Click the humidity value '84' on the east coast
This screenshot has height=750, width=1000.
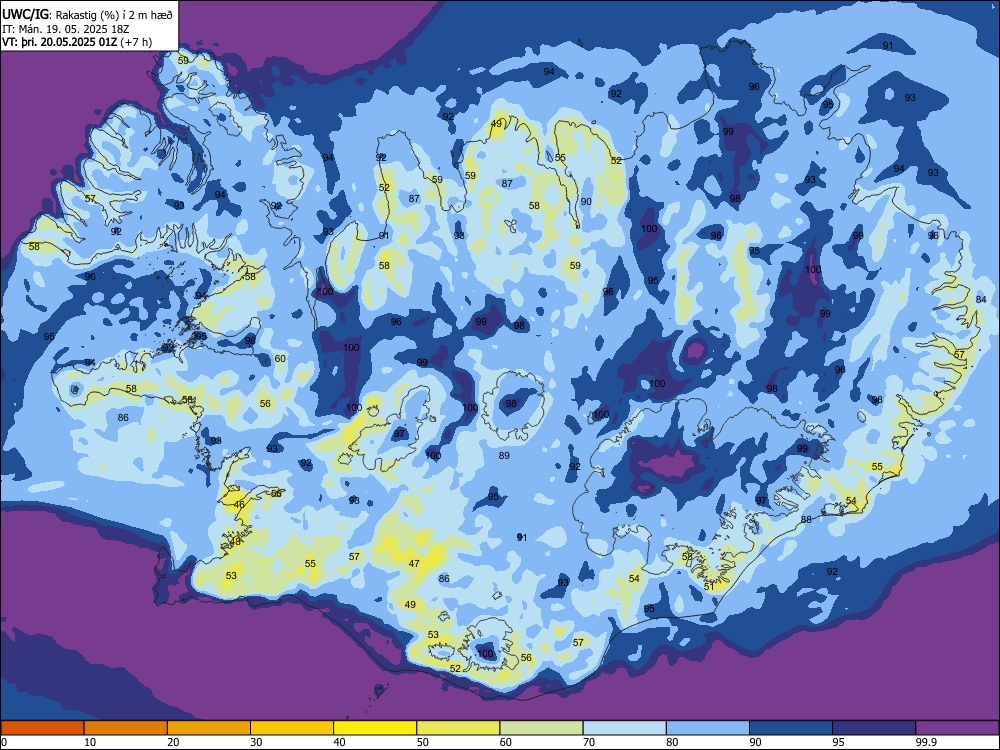point(982,300)
